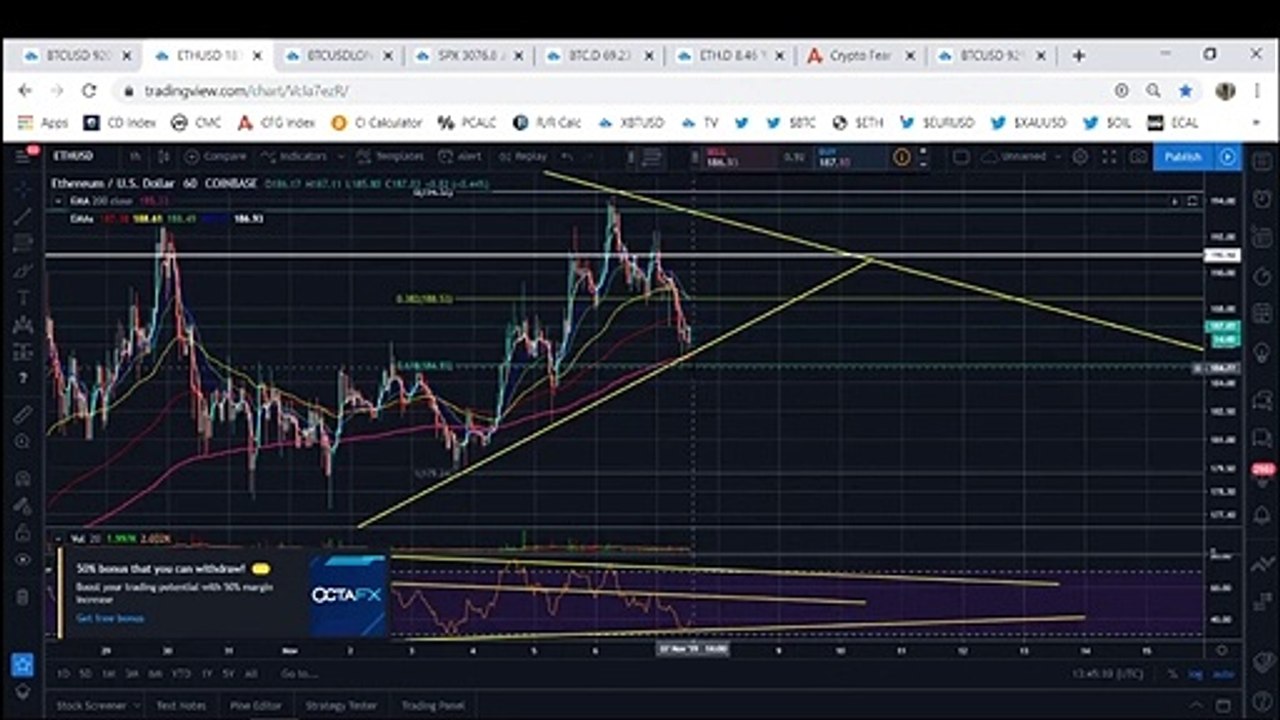Select the crosshair cursor tool

tap(23, 189)
